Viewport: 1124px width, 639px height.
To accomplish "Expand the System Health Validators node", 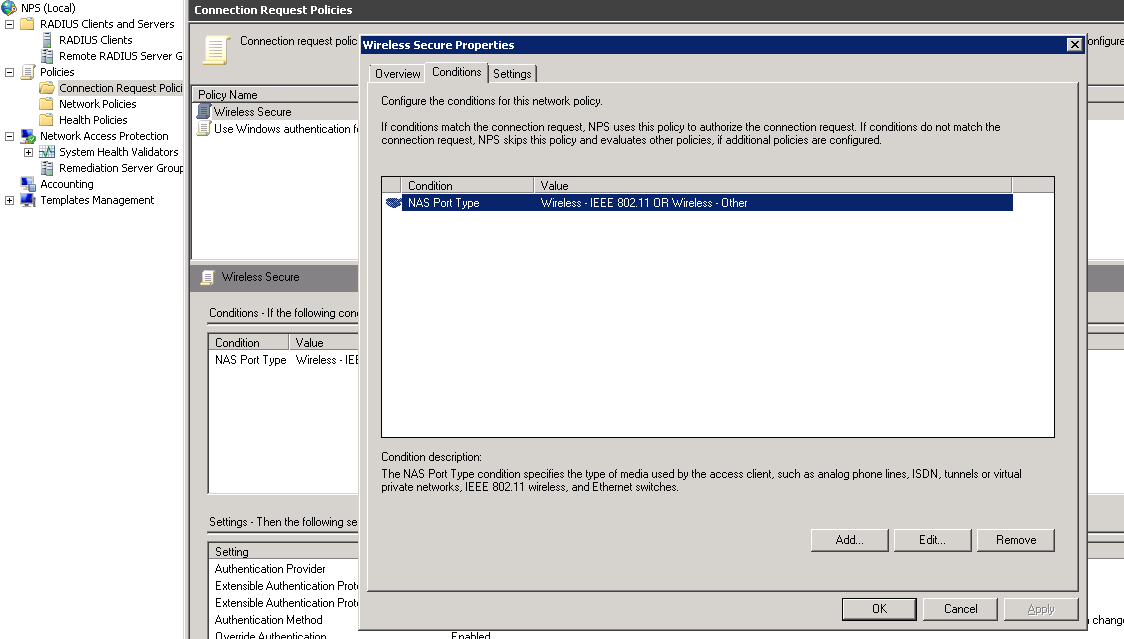I will [x=27, y=152].
